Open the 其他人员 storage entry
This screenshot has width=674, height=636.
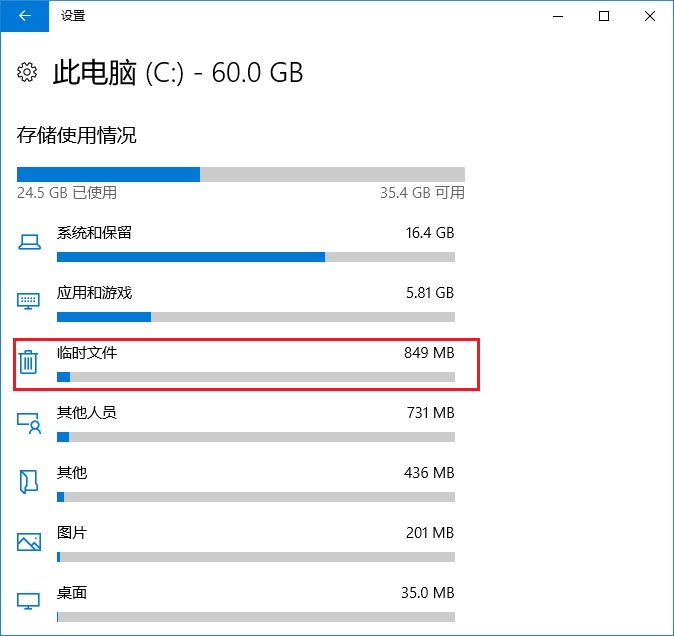click(87, 413)
